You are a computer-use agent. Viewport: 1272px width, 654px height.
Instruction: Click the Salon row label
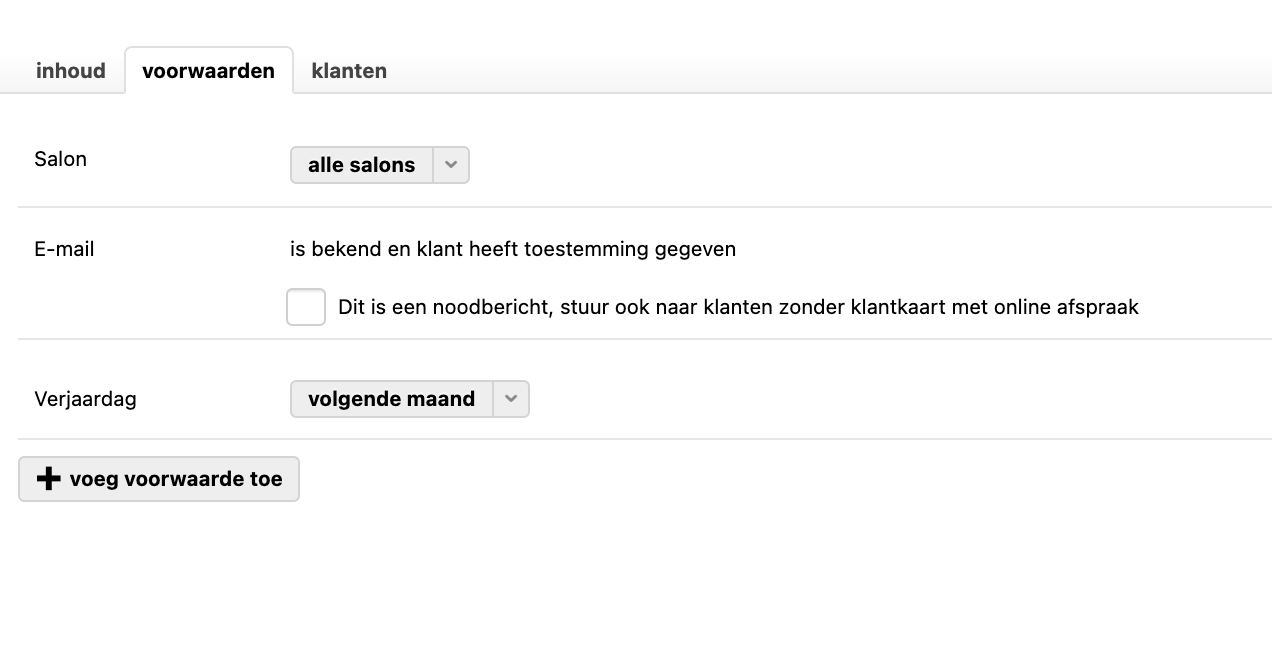[60, 159]
